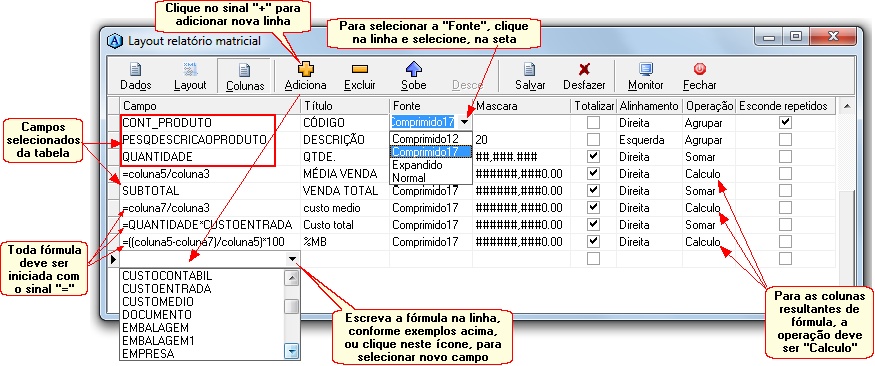Image resolution: width=875 pixels, height=366 pixels.
Task: Remove row with Excluir minus icon
Action: coord(359,69)
